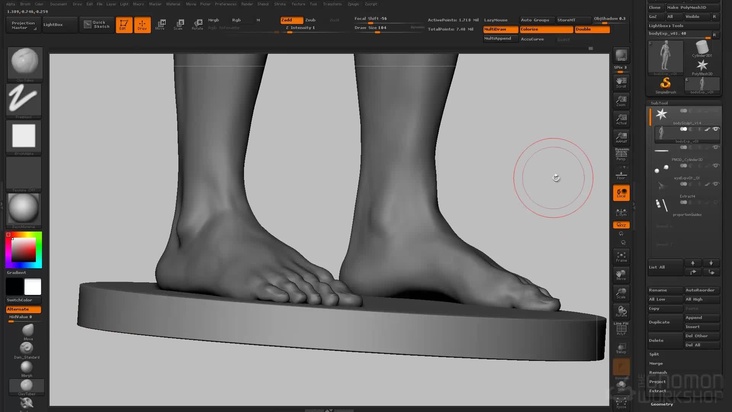Select the black secondary color swatch
The image size is (732, 412).
[x=14, y=286]
